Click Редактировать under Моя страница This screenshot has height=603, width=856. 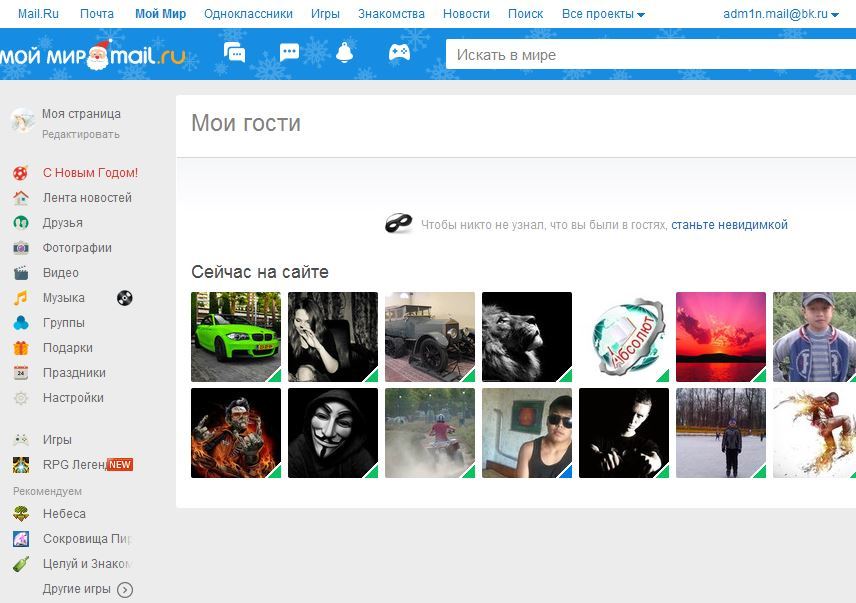81,134
